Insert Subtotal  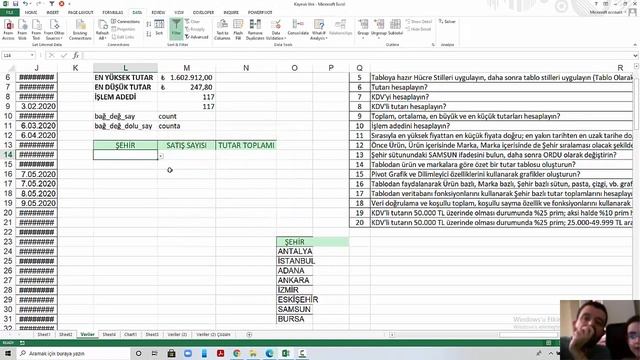395,28
